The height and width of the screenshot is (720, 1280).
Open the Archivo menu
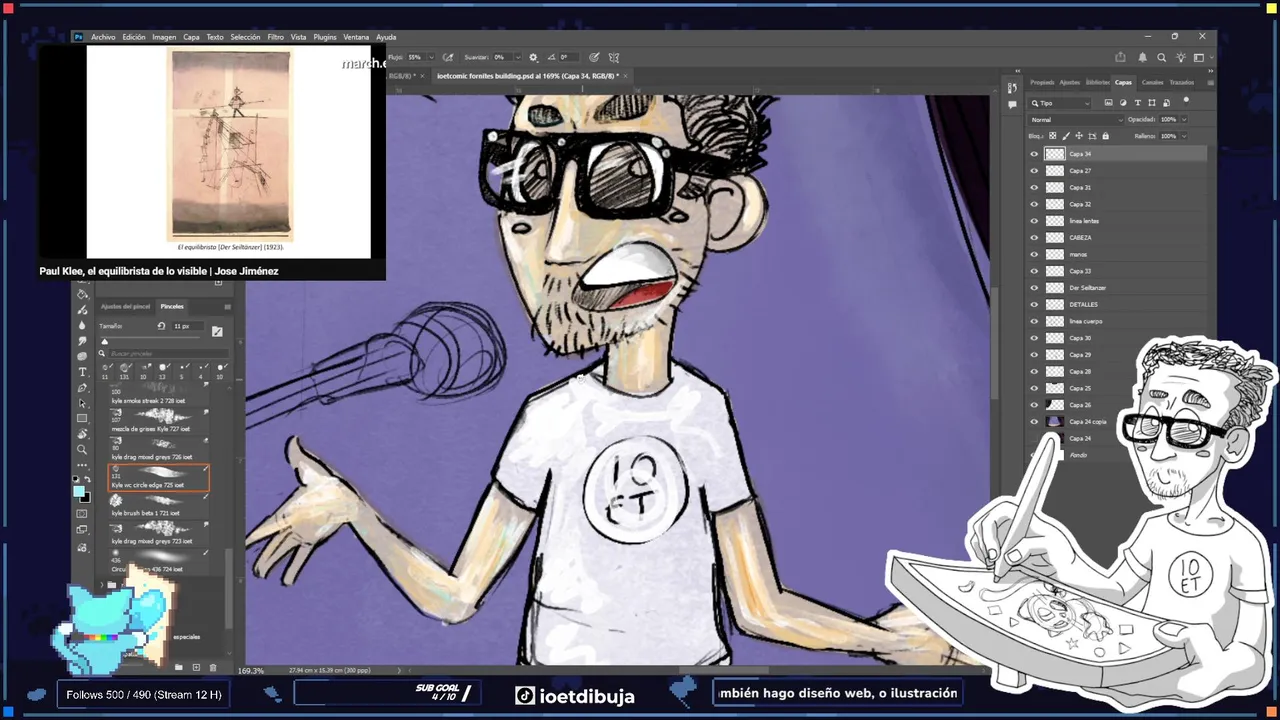click(103, 37)
